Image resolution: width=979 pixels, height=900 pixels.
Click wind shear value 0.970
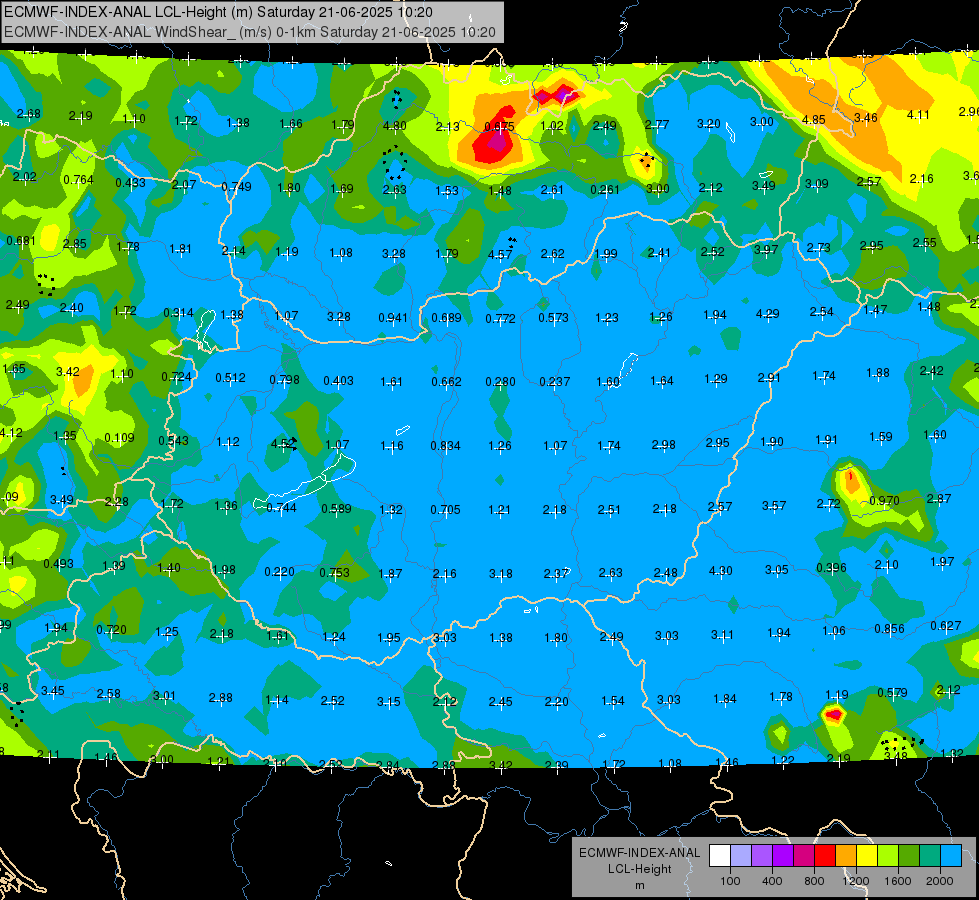(x=884, y=501)
